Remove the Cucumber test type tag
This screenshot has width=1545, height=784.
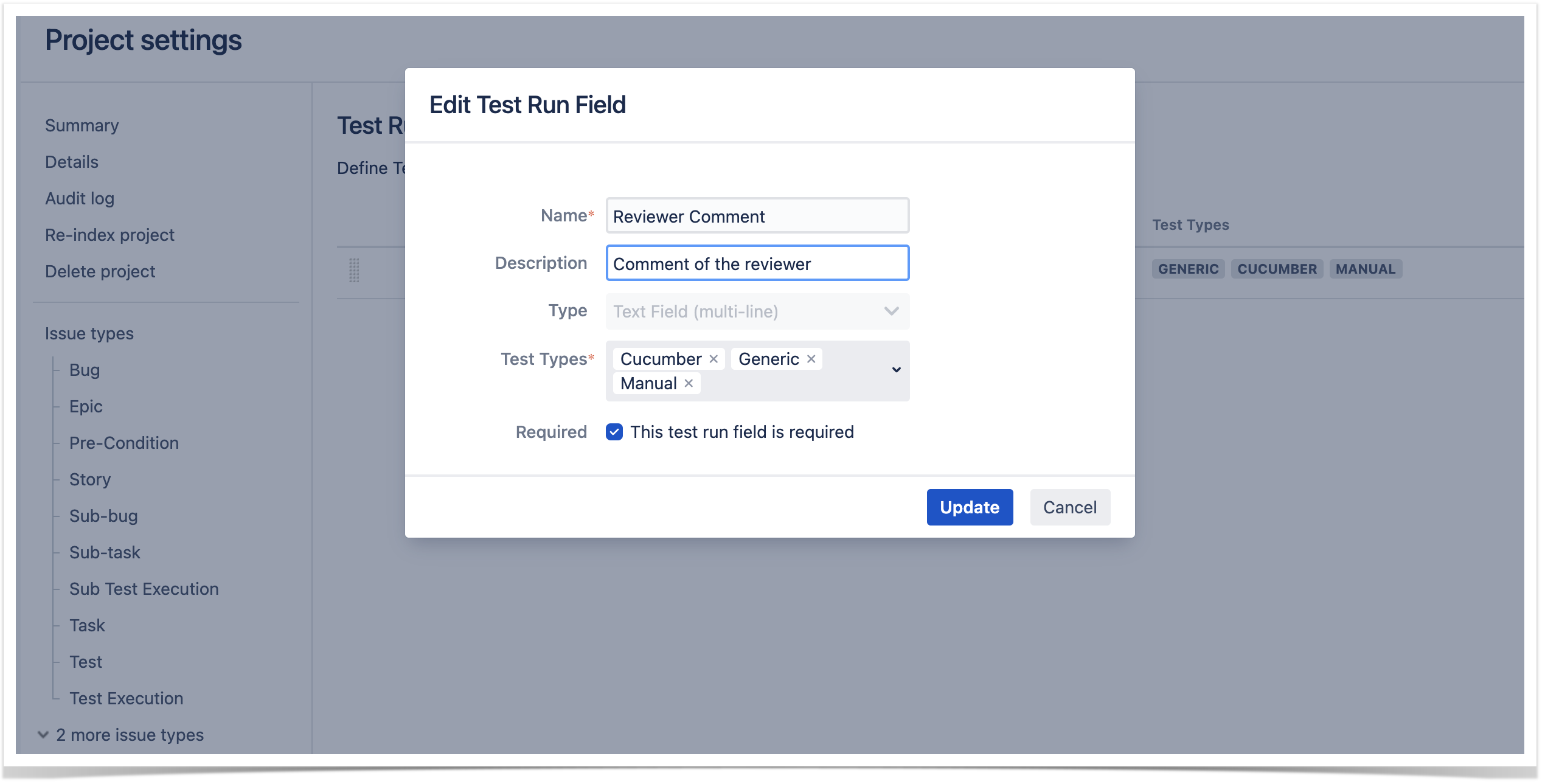pyautogui.click(x=713, y=359)
